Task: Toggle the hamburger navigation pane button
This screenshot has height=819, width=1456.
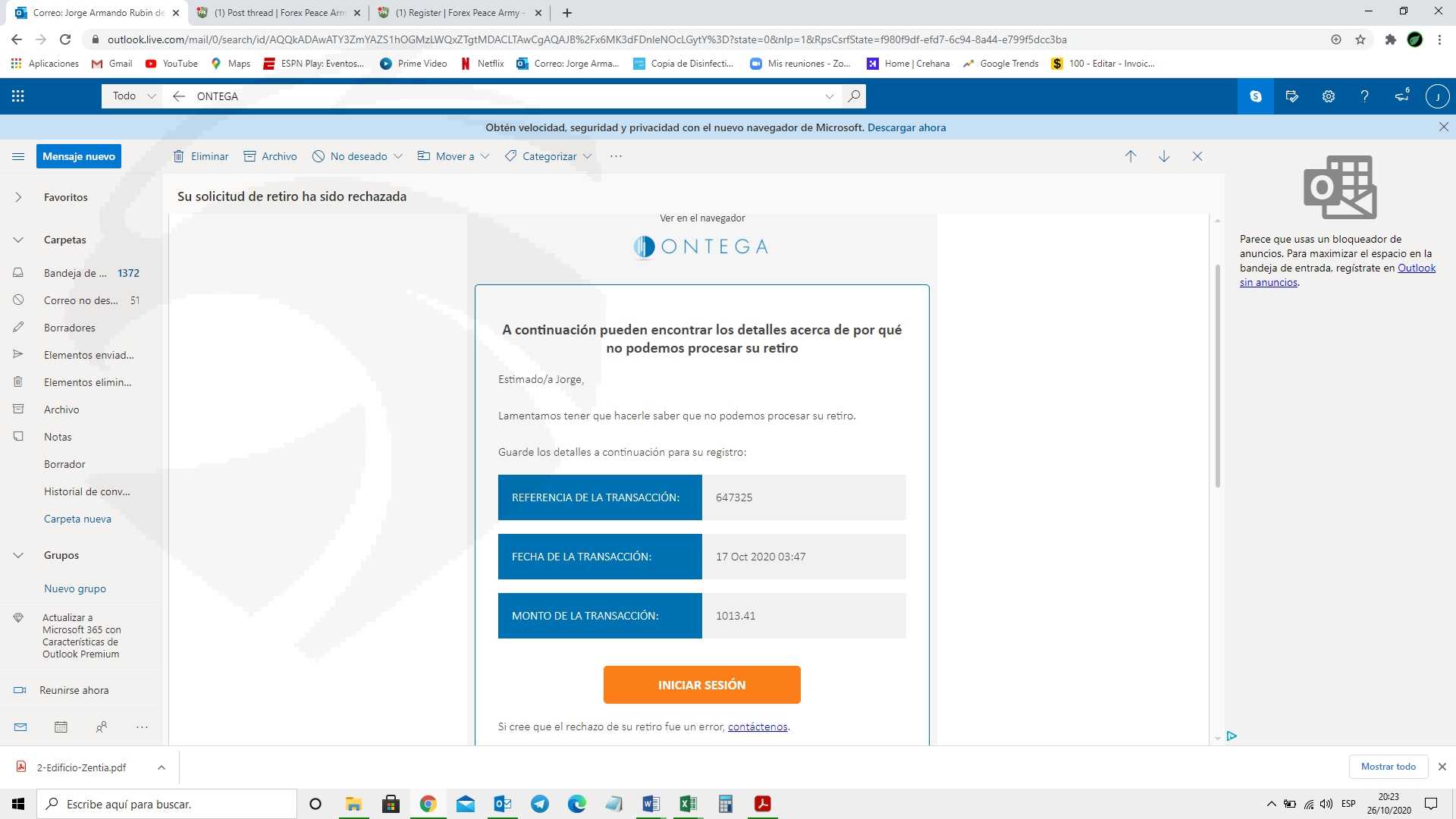Action: click(18, 156)
